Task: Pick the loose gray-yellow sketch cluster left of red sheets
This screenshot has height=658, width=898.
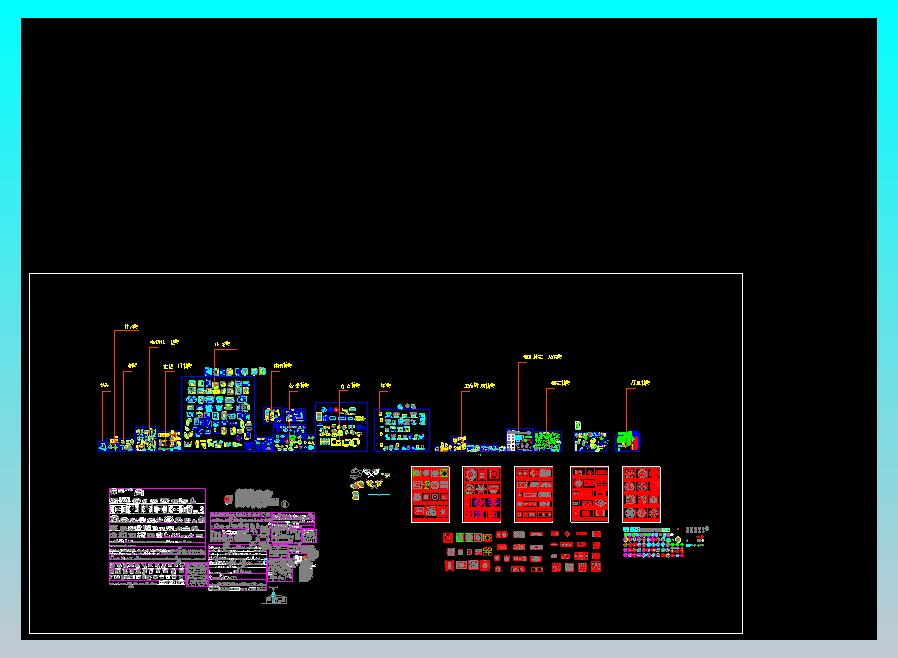Action: click(370, 483)
